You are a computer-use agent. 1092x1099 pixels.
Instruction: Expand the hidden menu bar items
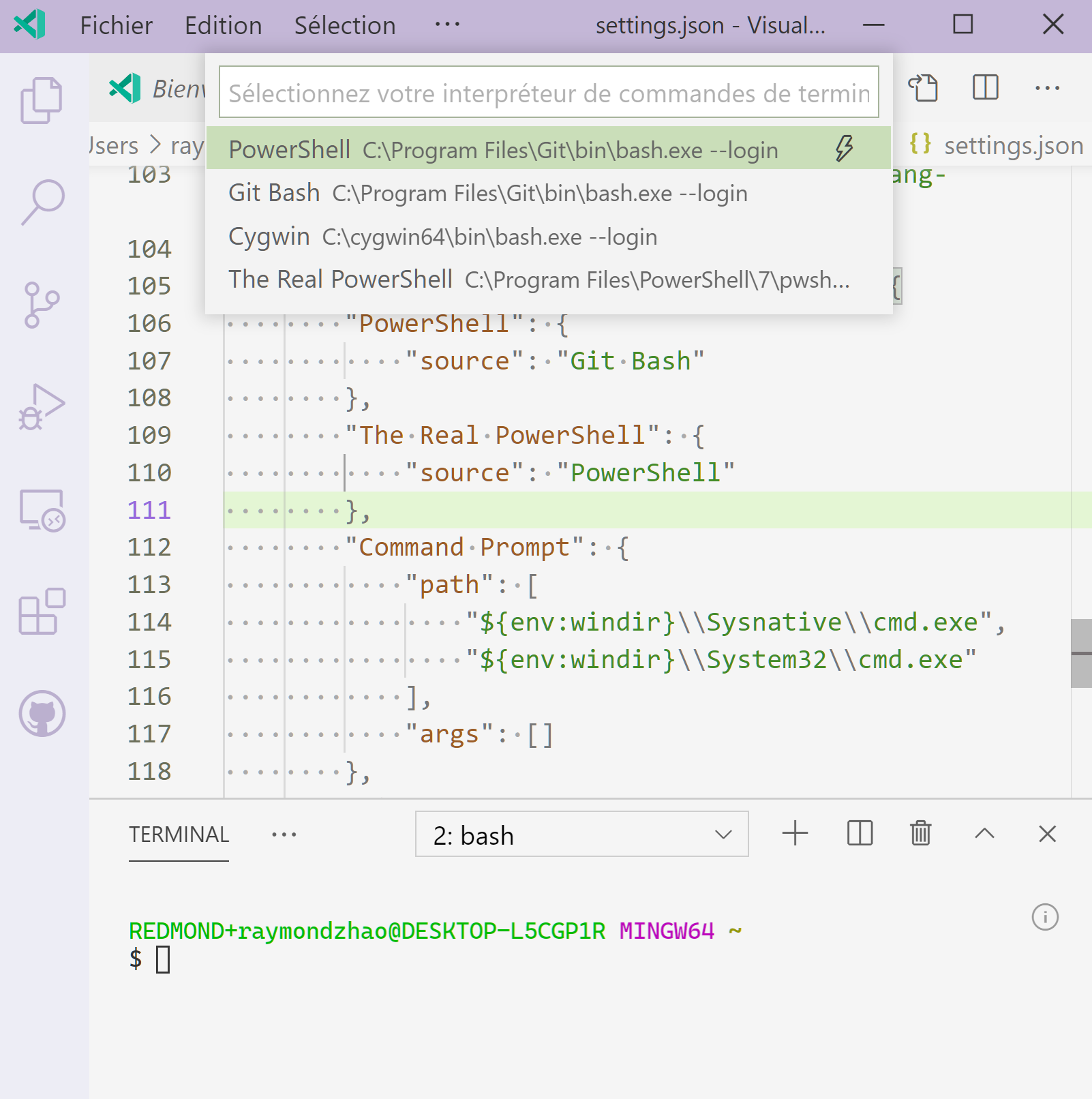tap(447, 25)
